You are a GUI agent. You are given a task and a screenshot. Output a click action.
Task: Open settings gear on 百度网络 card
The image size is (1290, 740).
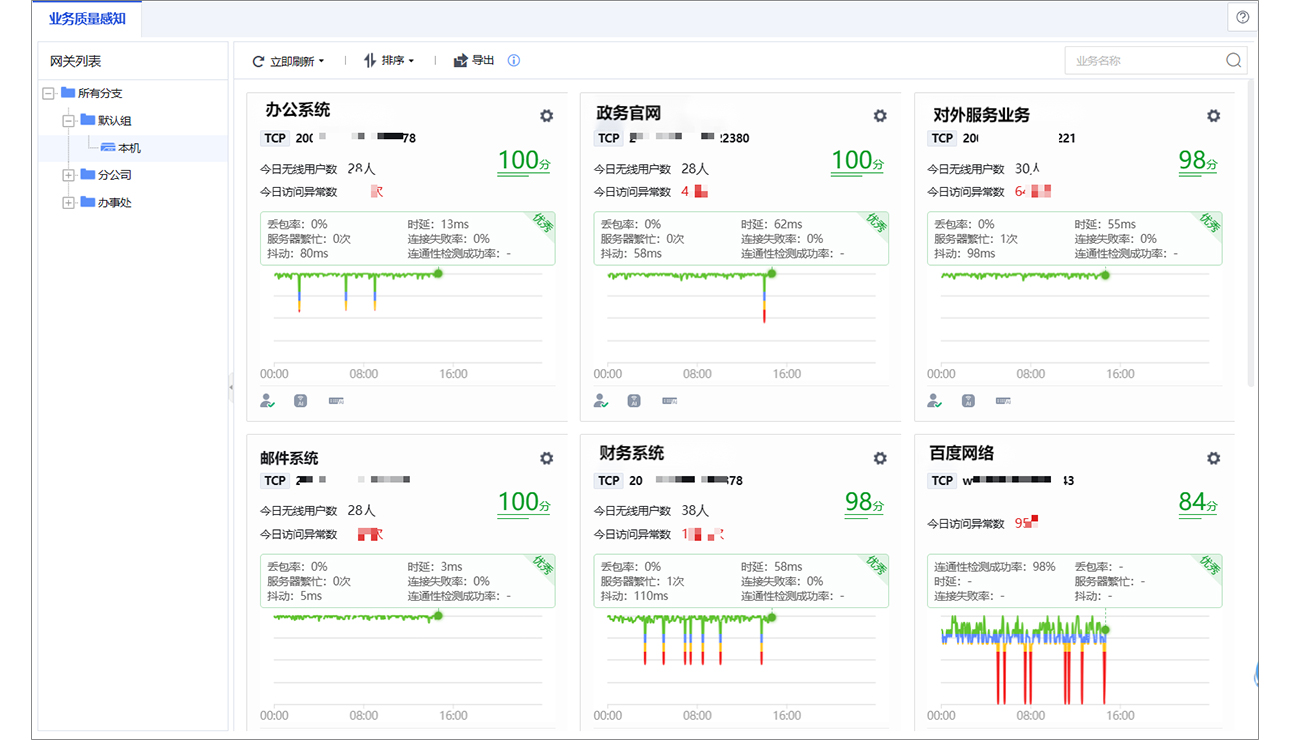(x=1213, y=458)
